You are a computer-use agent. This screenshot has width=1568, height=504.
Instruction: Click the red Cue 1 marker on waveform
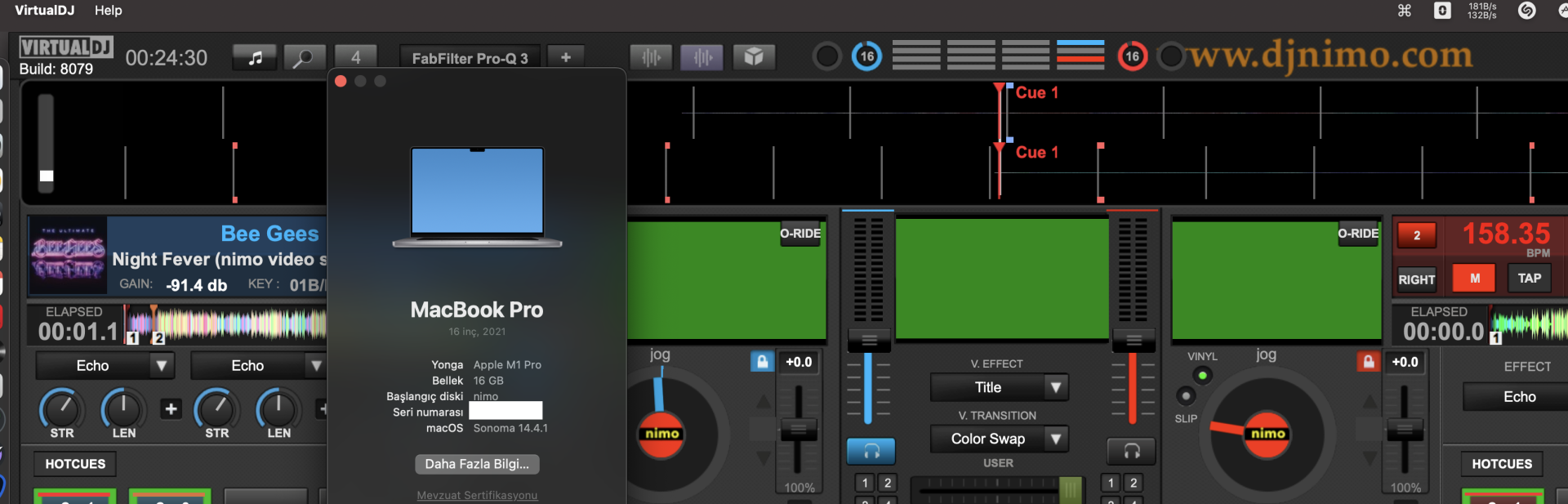tap(1036, 92)
